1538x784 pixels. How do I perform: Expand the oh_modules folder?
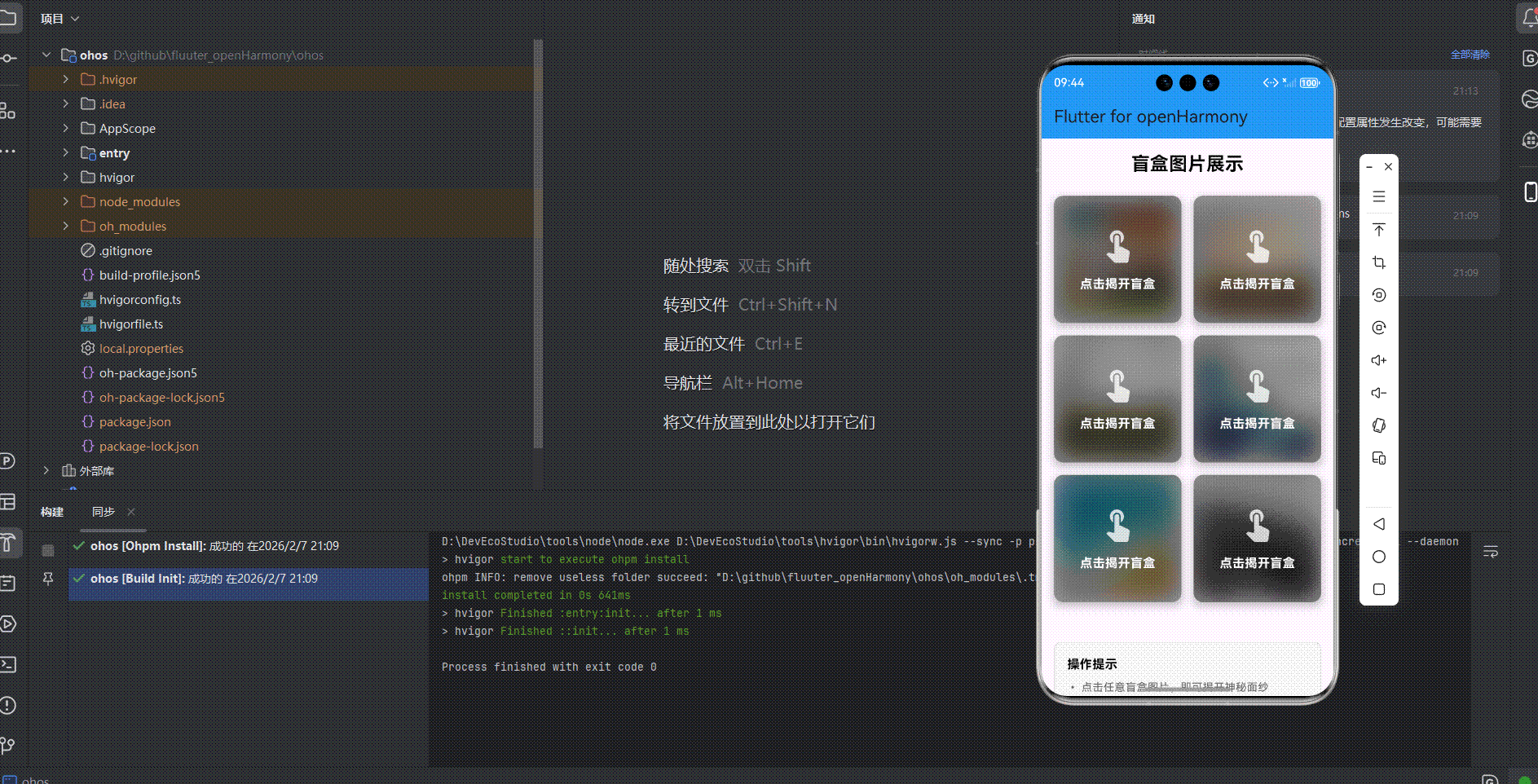pos(66,226)
